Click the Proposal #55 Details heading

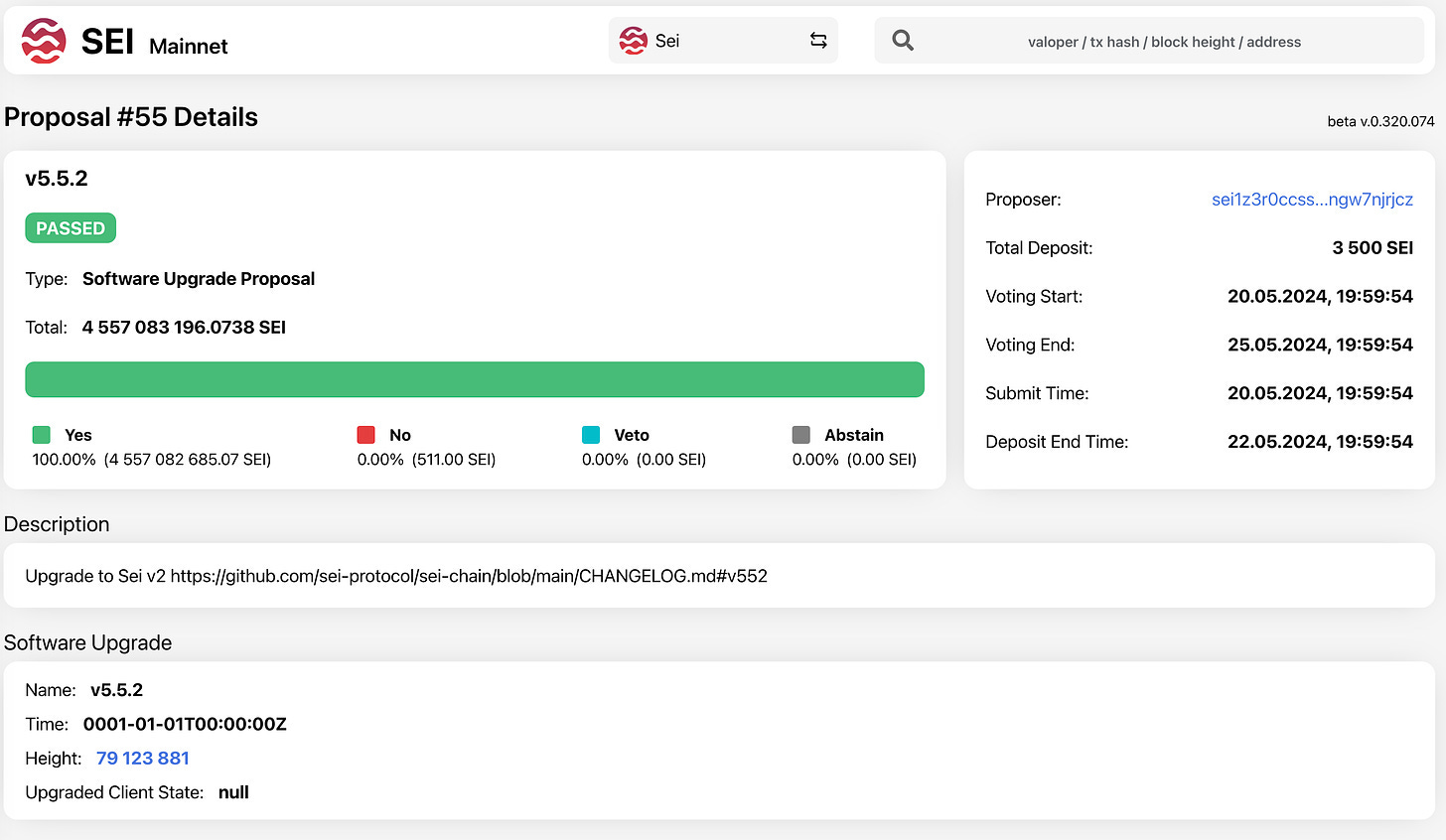131,117
